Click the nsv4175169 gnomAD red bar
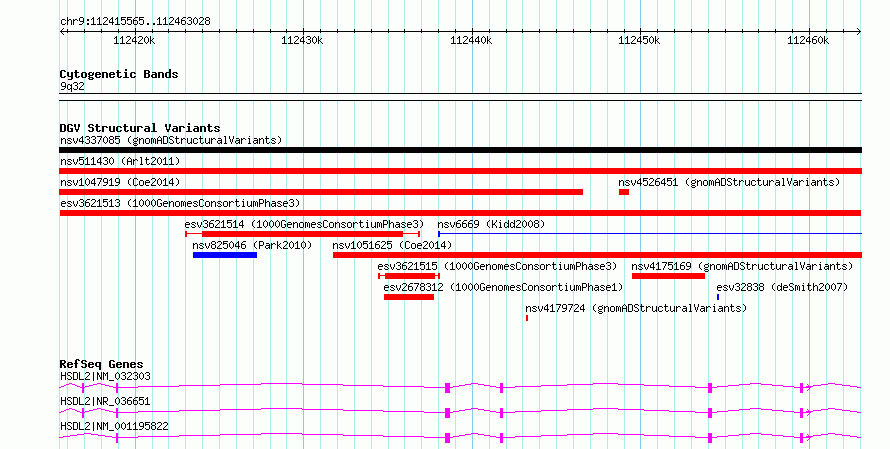Image resolution: width=890 pixels, height=449 pixels. 668,276
